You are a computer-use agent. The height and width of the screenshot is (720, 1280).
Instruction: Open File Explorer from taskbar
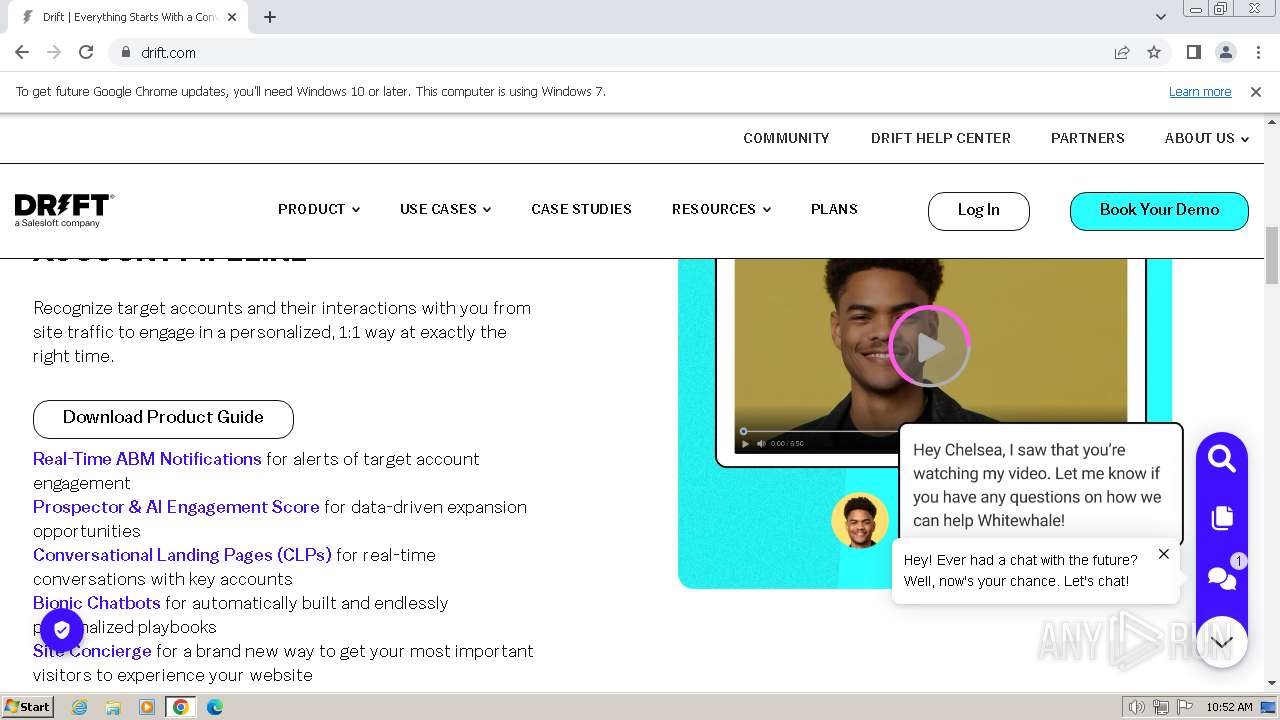click(x=113, y=707)
